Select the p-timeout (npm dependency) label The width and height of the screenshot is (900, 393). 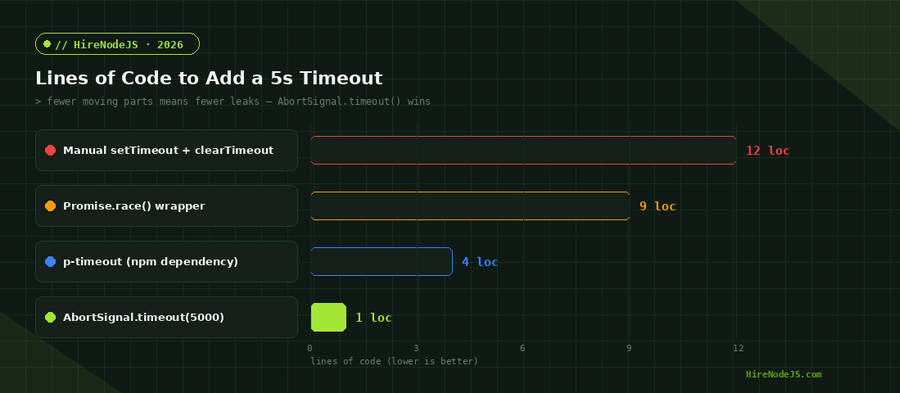166,262
